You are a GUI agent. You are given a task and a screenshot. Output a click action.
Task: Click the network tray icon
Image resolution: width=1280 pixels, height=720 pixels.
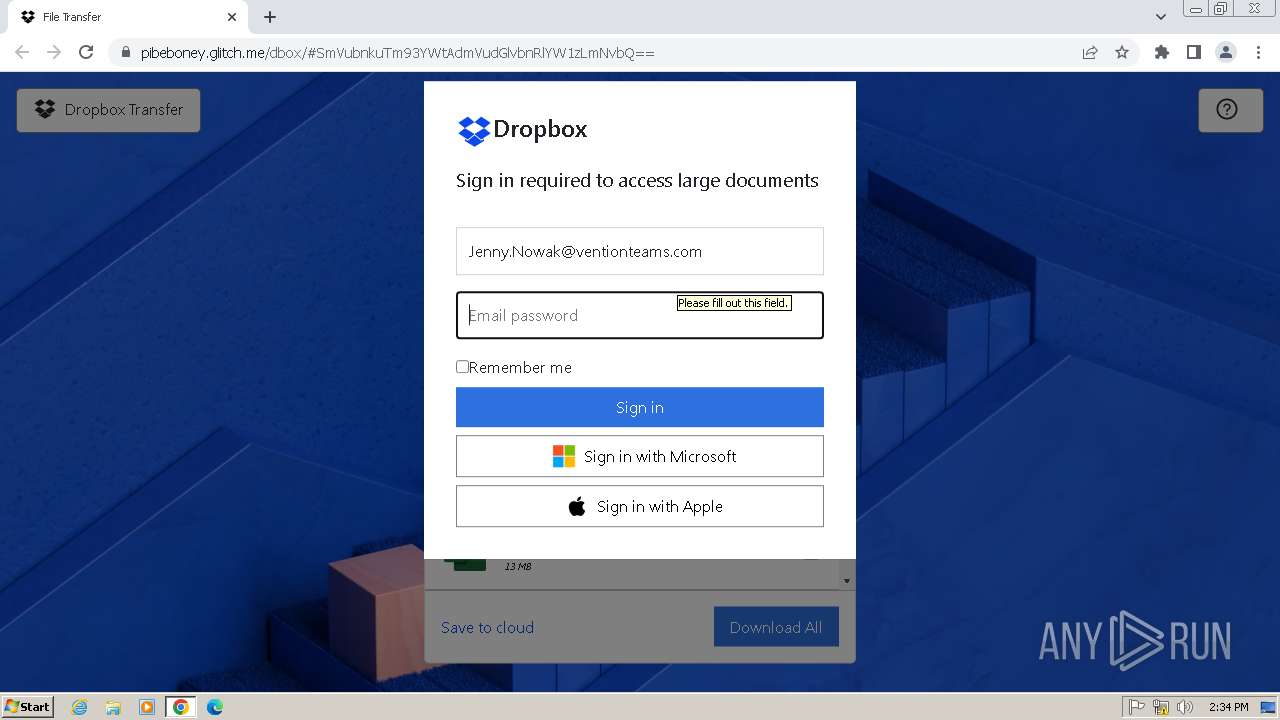pos(1161,707)
